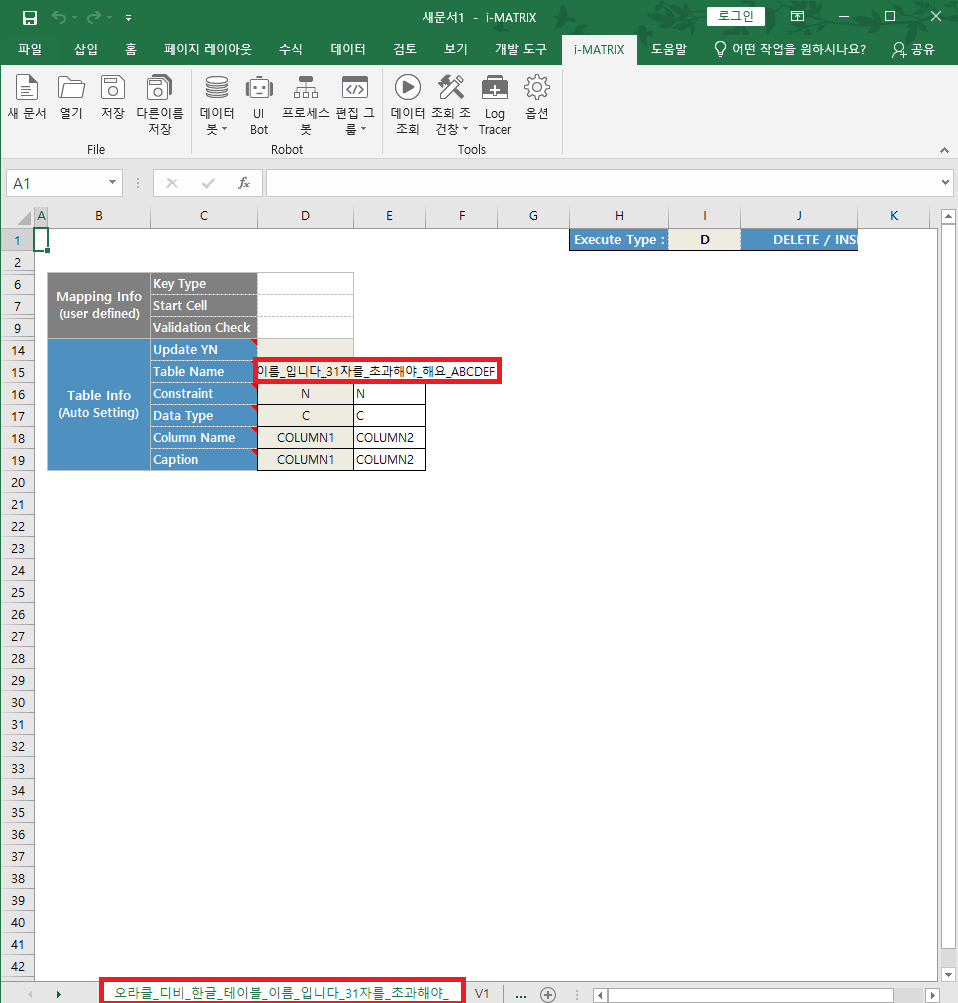Click the 'Tell me what to do' search box

tap(790, 49)
